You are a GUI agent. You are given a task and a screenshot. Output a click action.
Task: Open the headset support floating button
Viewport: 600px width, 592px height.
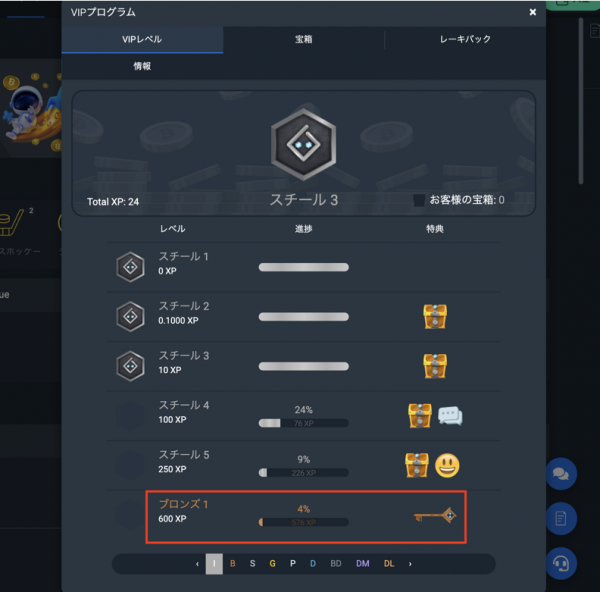(x=561, y=563)
